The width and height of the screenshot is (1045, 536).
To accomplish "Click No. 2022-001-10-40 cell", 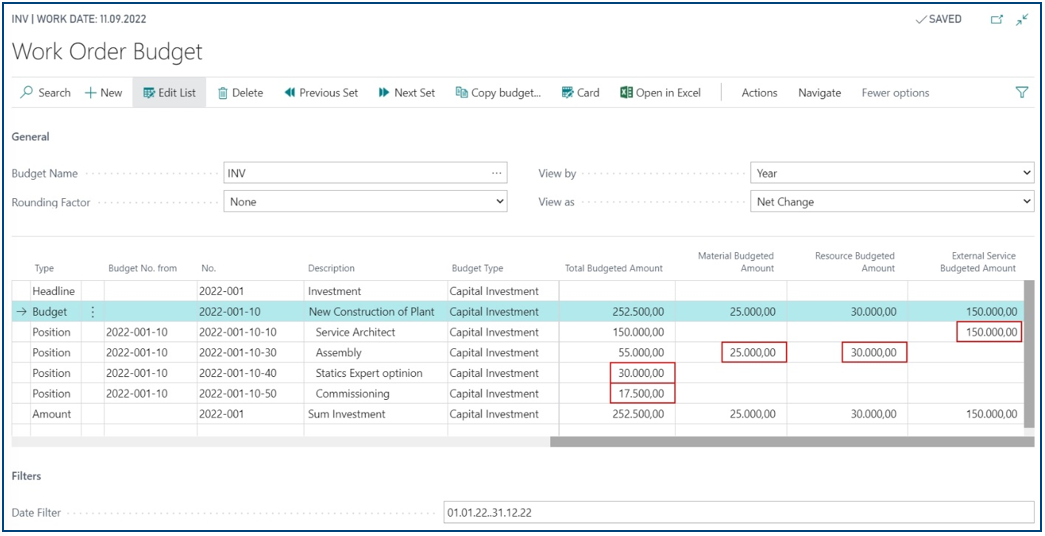I will click(x=238, y=373).
